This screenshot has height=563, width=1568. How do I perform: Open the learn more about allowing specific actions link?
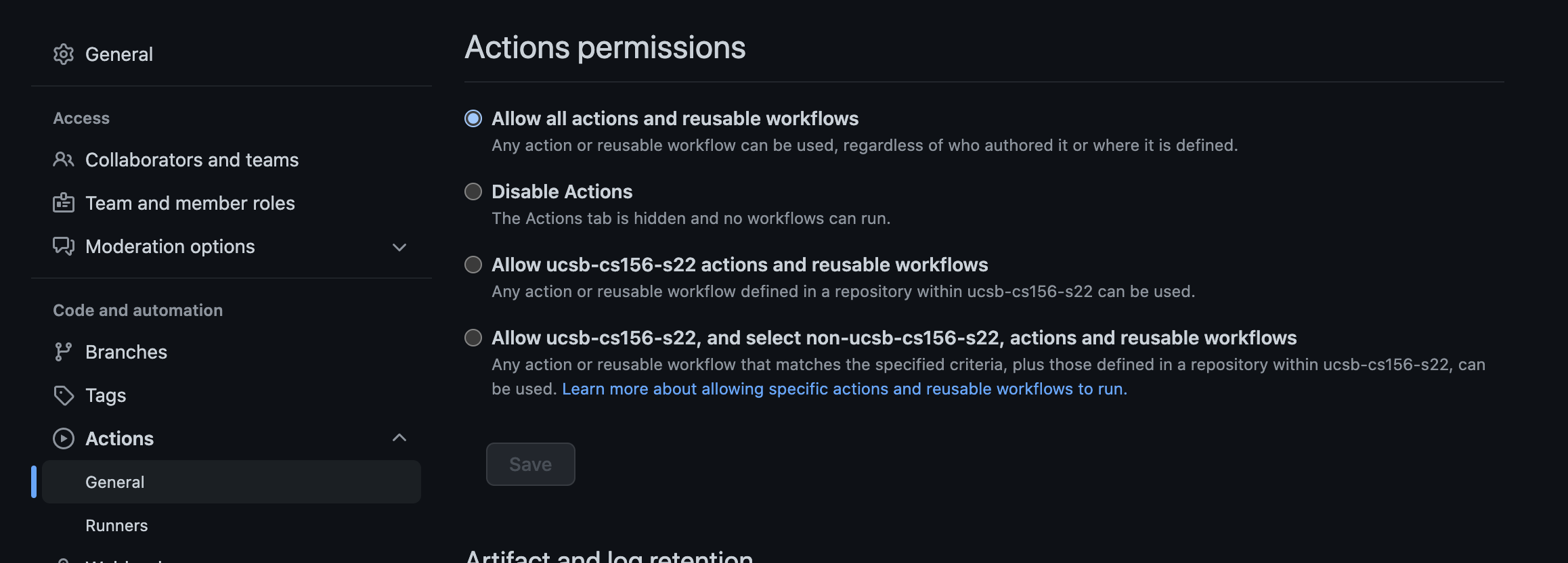(x=844, y=388)
